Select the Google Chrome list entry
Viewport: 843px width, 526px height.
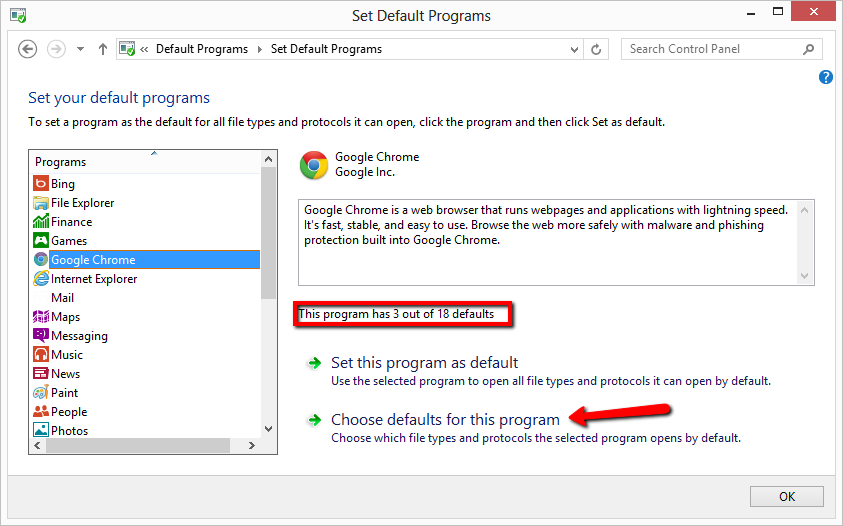coord(154,259)
